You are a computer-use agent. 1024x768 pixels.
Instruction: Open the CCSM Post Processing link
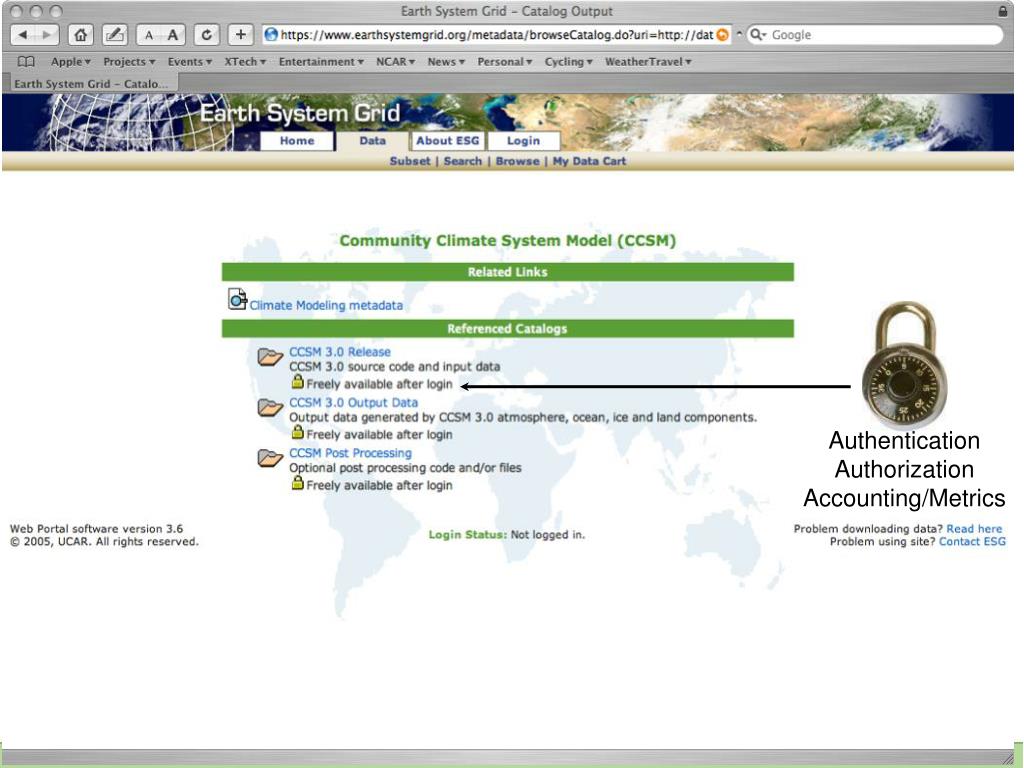pos(350,453)
